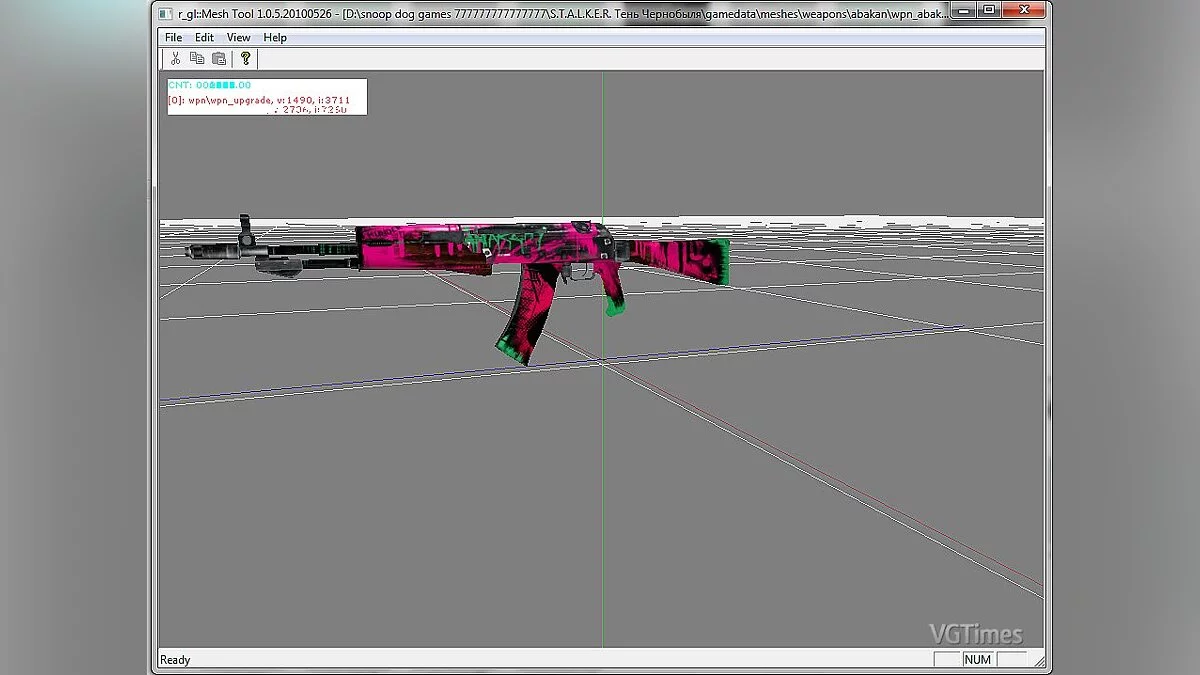
Task: Open the Help menu
Action: coord(275,37)
